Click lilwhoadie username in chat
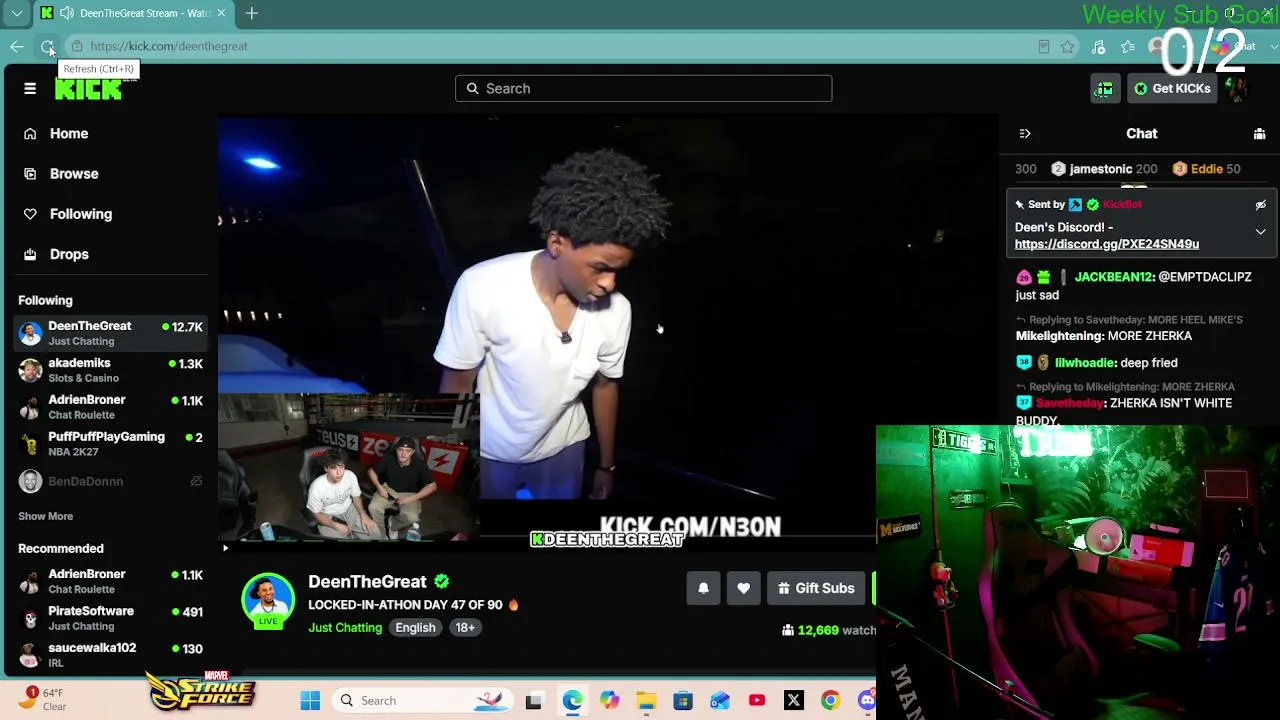Image resolution: width=1280 pixels, height=720 pixels. [x=1085, y=363]
